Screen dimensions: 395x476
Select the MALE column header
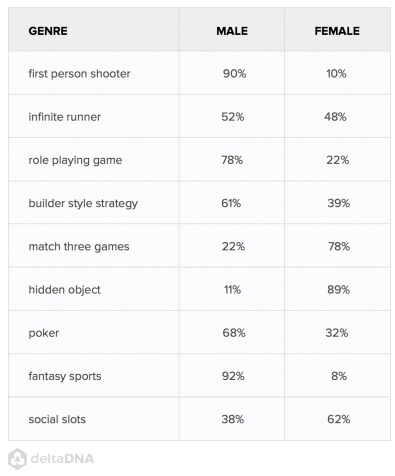tap(232, 31)
